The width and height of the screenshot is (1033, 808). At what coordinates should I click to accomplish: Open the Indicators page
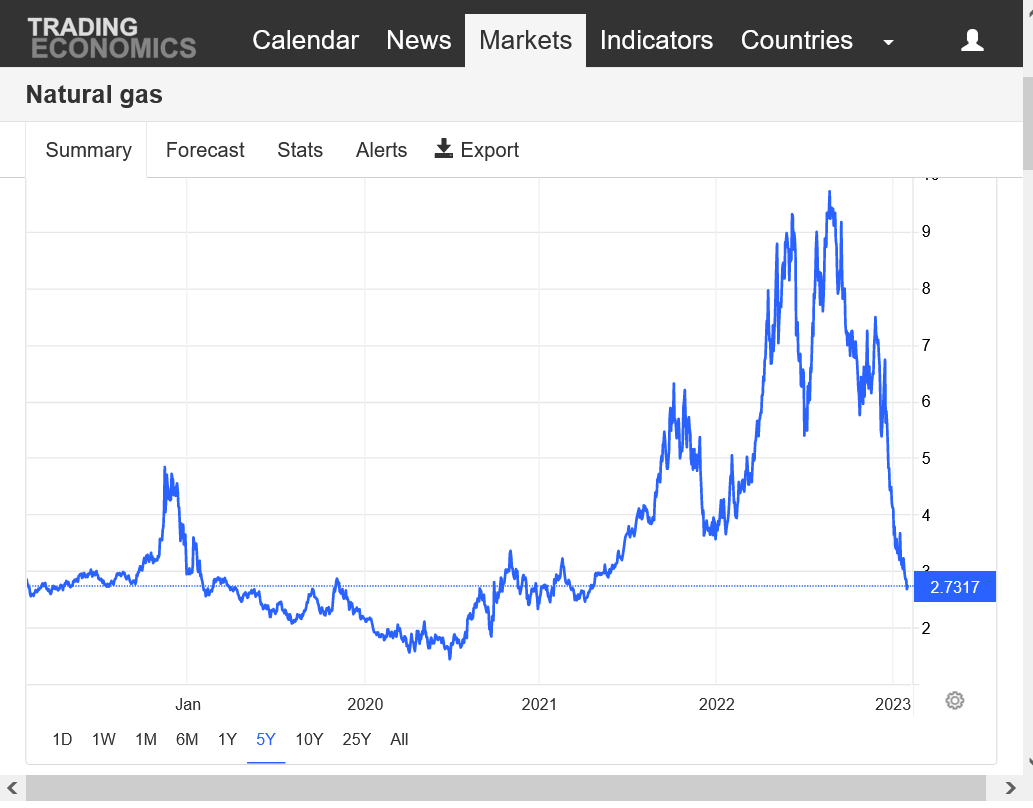656,40
